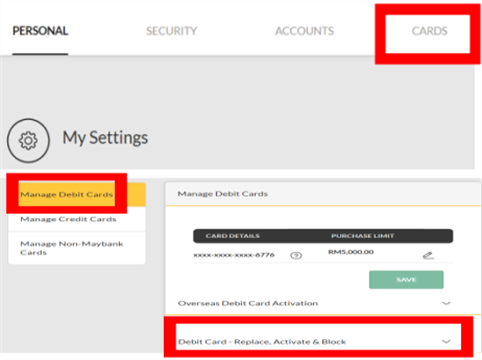The image size is (482, 360).
Task: Click the pencil edit icon for purchase limit
Action: tap(428, 256)
